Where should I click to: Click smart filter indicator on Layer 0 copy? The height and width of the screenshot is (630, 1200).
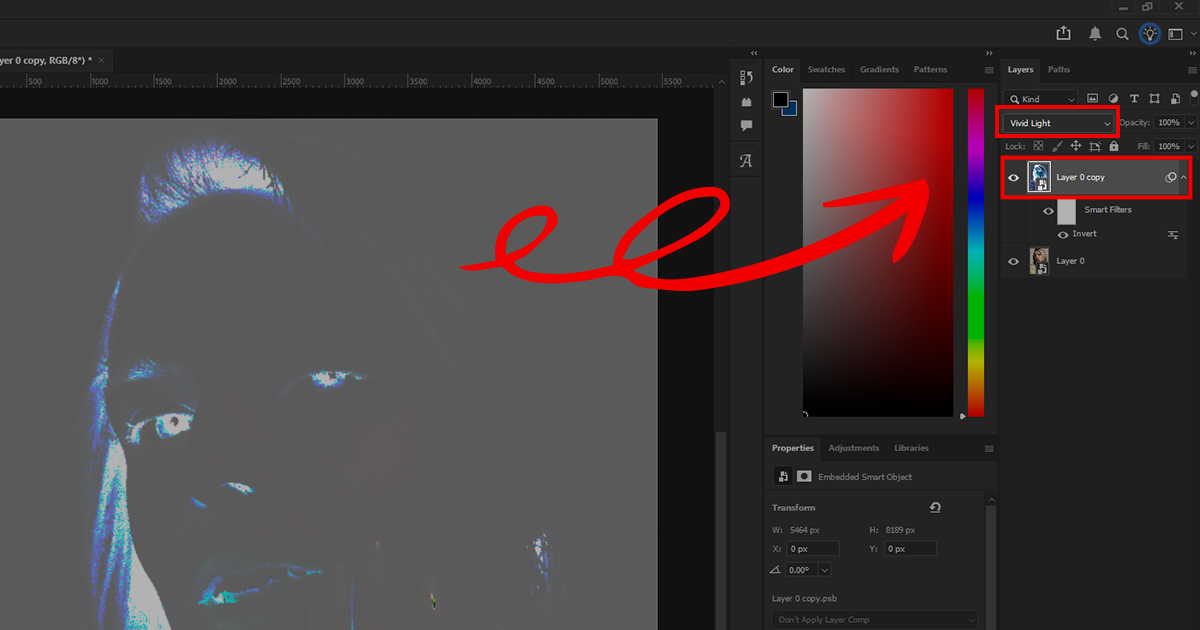click(x=1170, y=177)
